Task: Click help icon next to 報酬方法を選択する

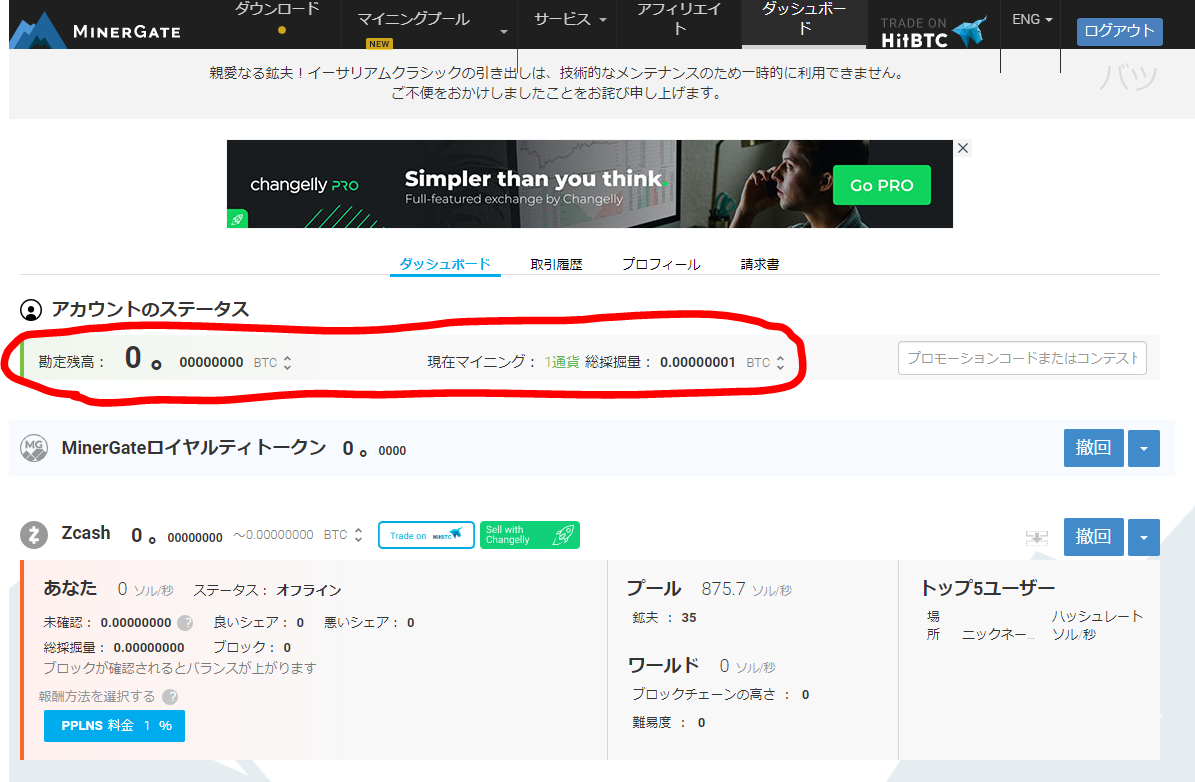Action: [171, 697]
